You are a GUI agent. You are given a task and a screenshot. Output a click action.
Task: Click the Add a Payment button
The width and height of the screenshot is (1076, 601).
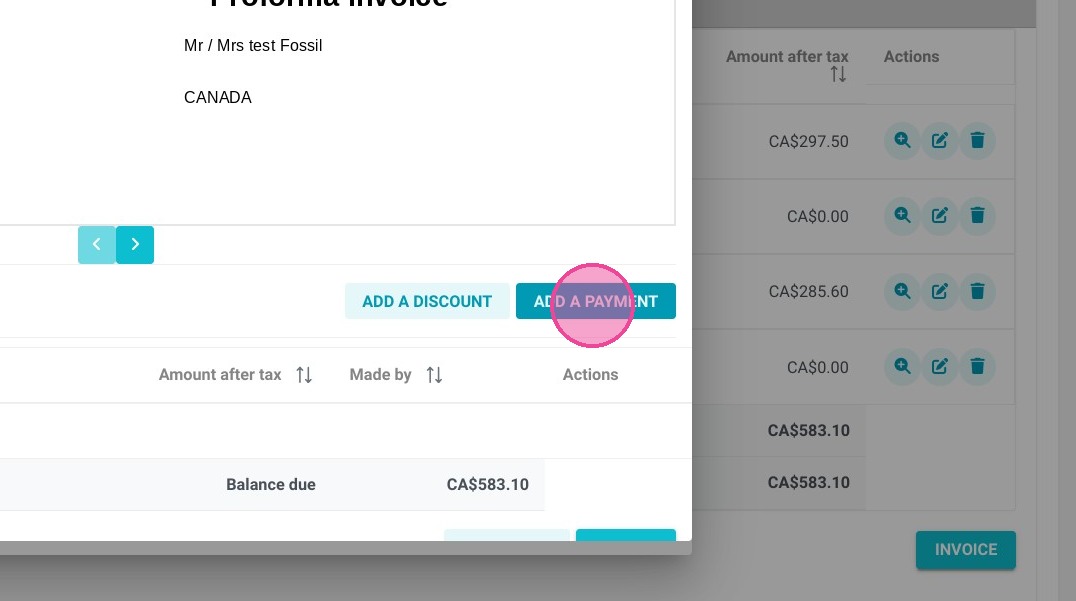pos(596,301)
